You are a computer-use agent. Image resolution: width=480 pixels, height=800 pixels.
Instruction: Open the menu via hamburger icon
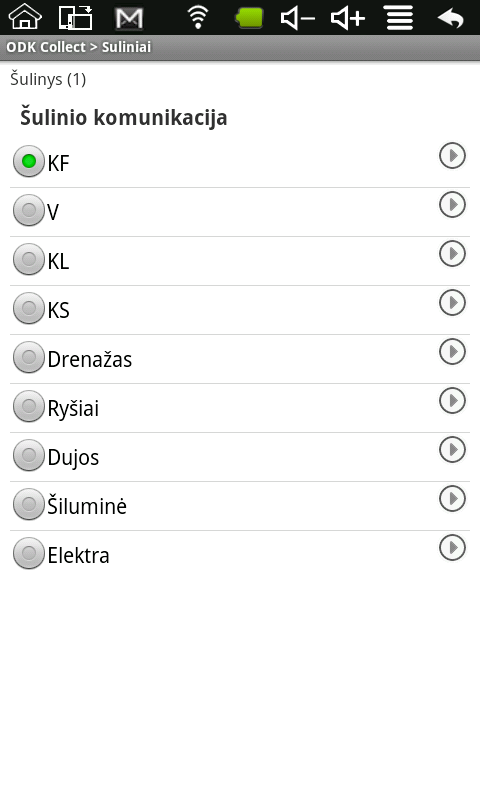tap(399, 18)
